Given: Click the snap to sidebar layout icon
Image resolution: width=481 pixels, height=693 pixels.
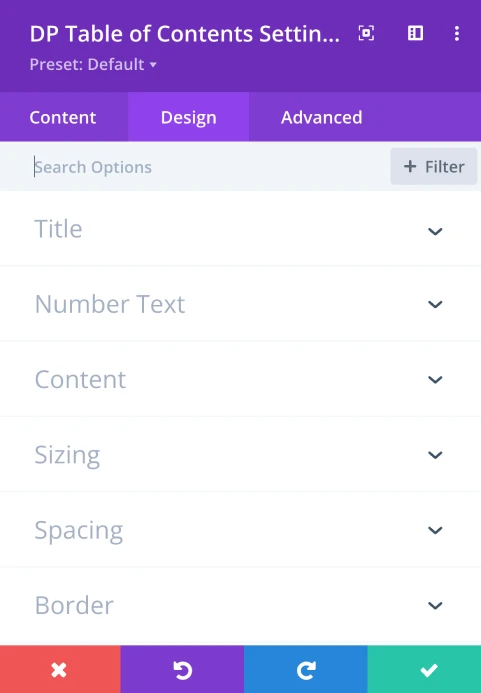Looking at the screenshot, I should (415, 33).
